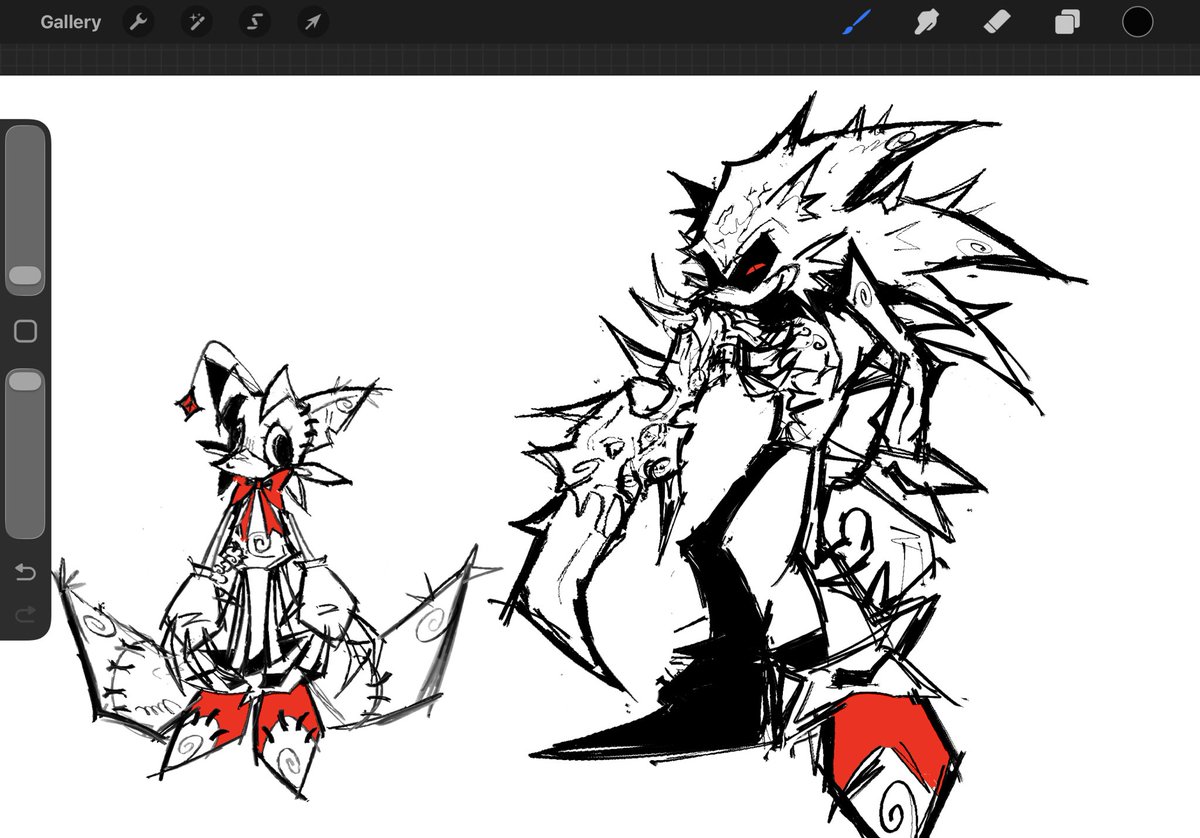The image size is (1200, 838).
Task: Open the Layers panel
Action: click(1067, 22)
